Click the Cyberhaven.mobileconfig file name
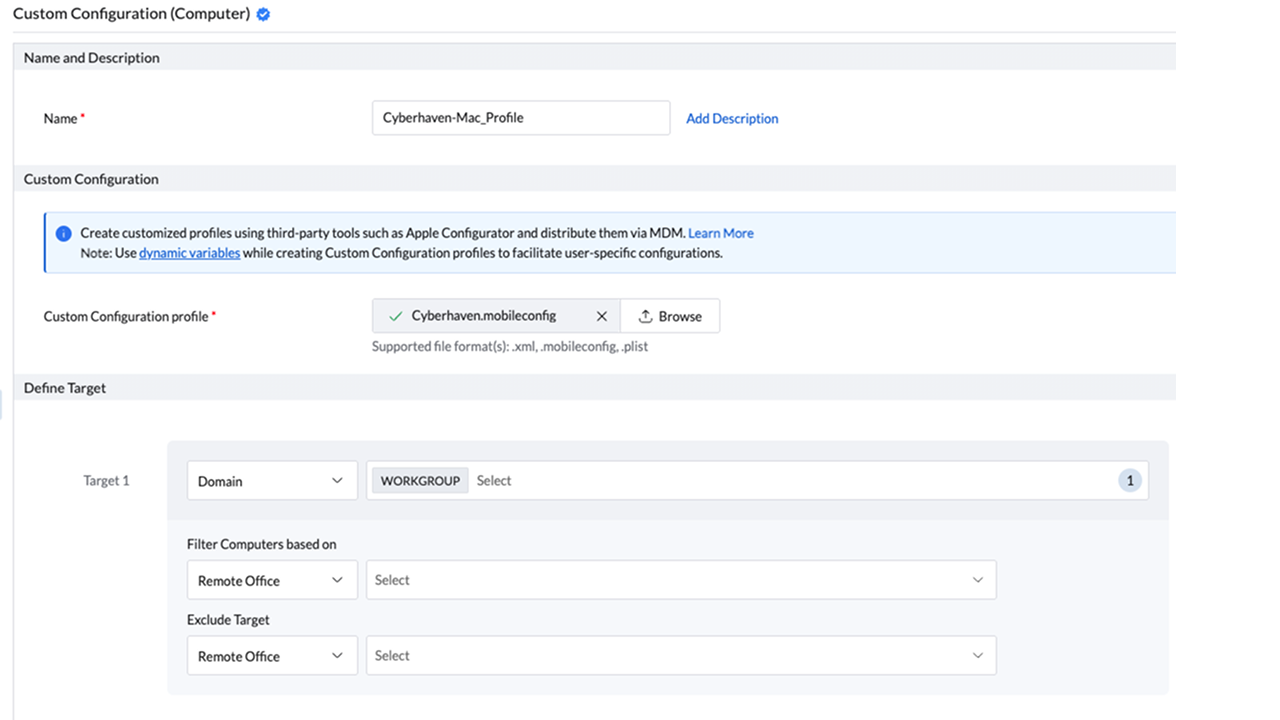1280x720 pixels. (x=483, y=316)
